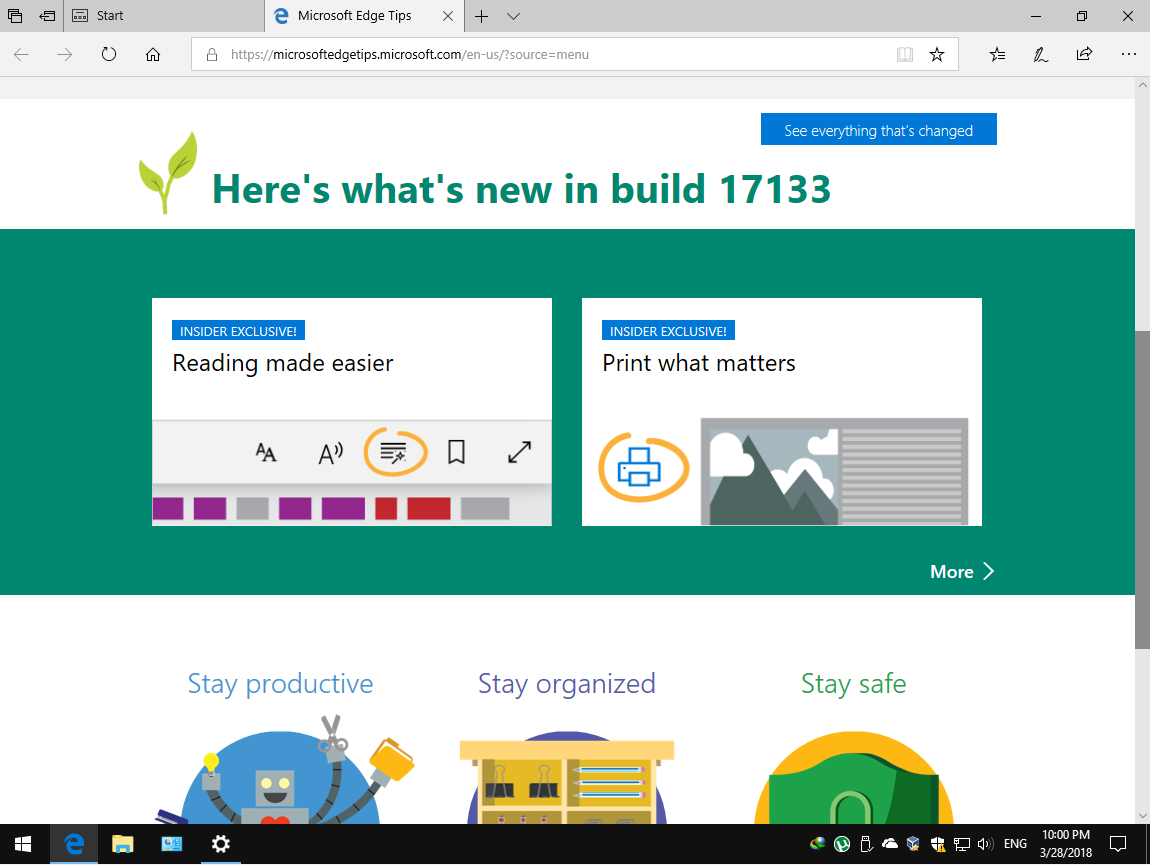
Task: Click the circled printer icon
Action: point(643,467)
